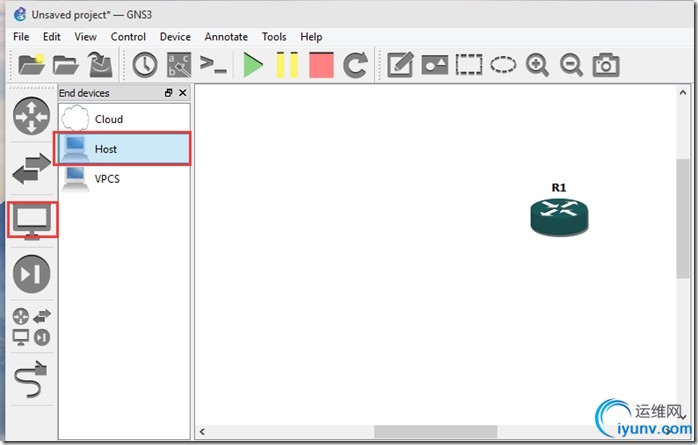This screenshot has height=445, width=698.
Task: Draw an ellipse tool
Action: 503,65
